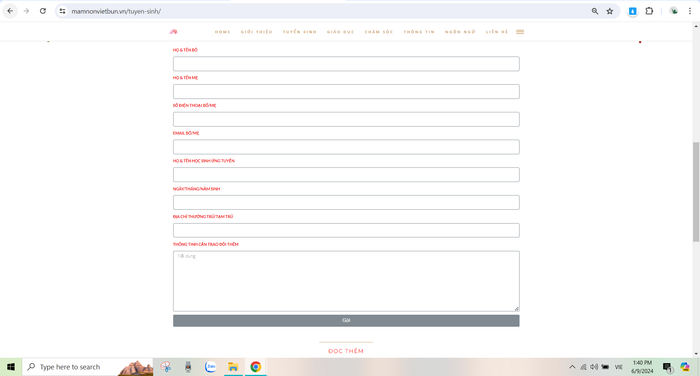The image size is (700, 376).
Task: Click the textarea resize handle corner
Action: point(517,309)
